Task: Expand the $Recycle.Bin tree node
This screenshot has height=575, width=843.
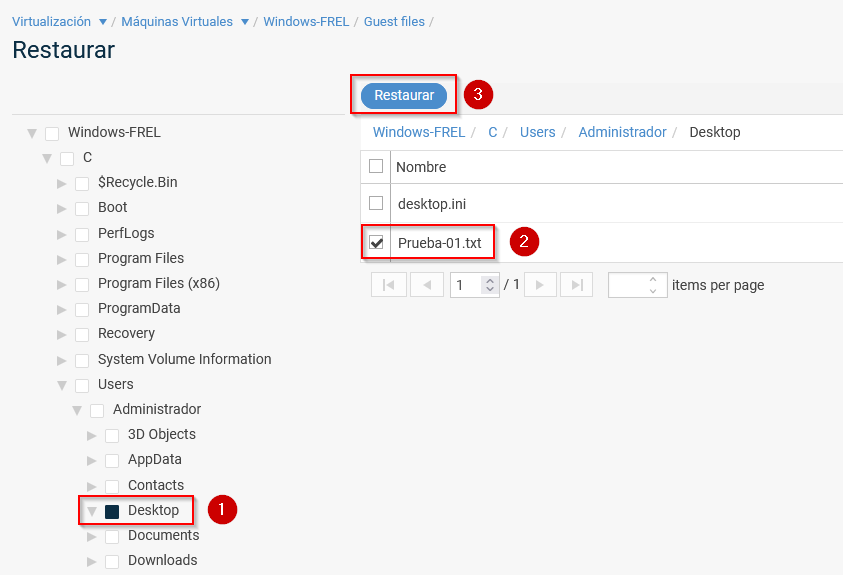Action: (x=62, y=183)
